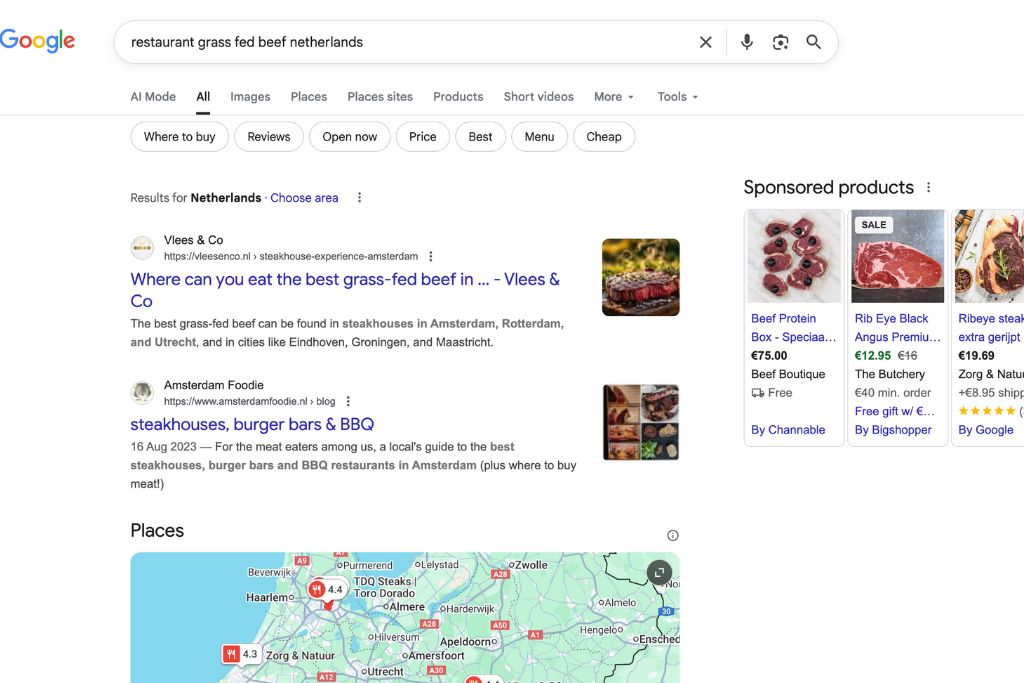The height and width of the screenshot is (683, 1024).
Task: Click the Google logo
Action: point(37,40)
